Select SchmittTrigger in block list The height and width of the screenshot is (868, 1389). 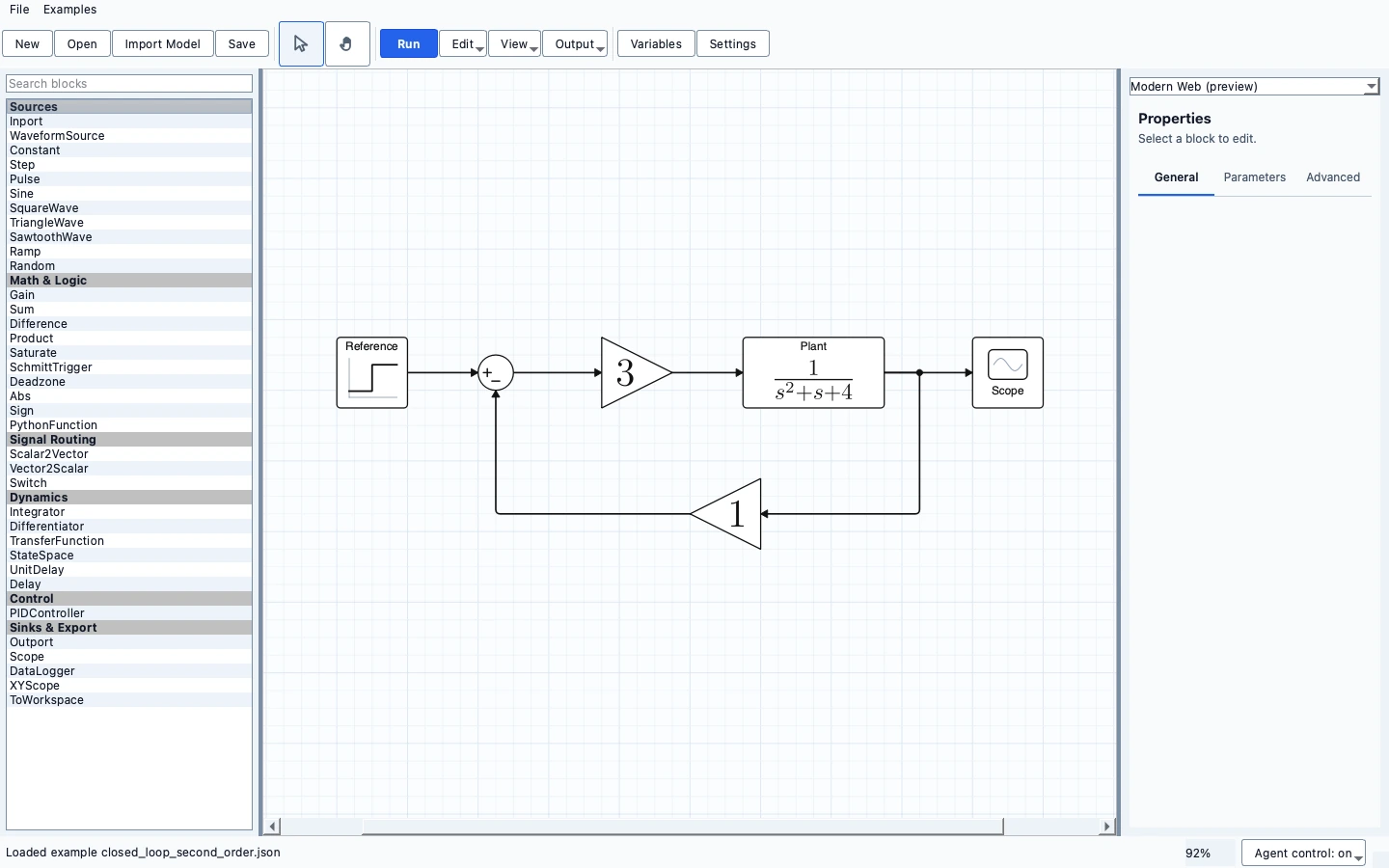(129, 367)
